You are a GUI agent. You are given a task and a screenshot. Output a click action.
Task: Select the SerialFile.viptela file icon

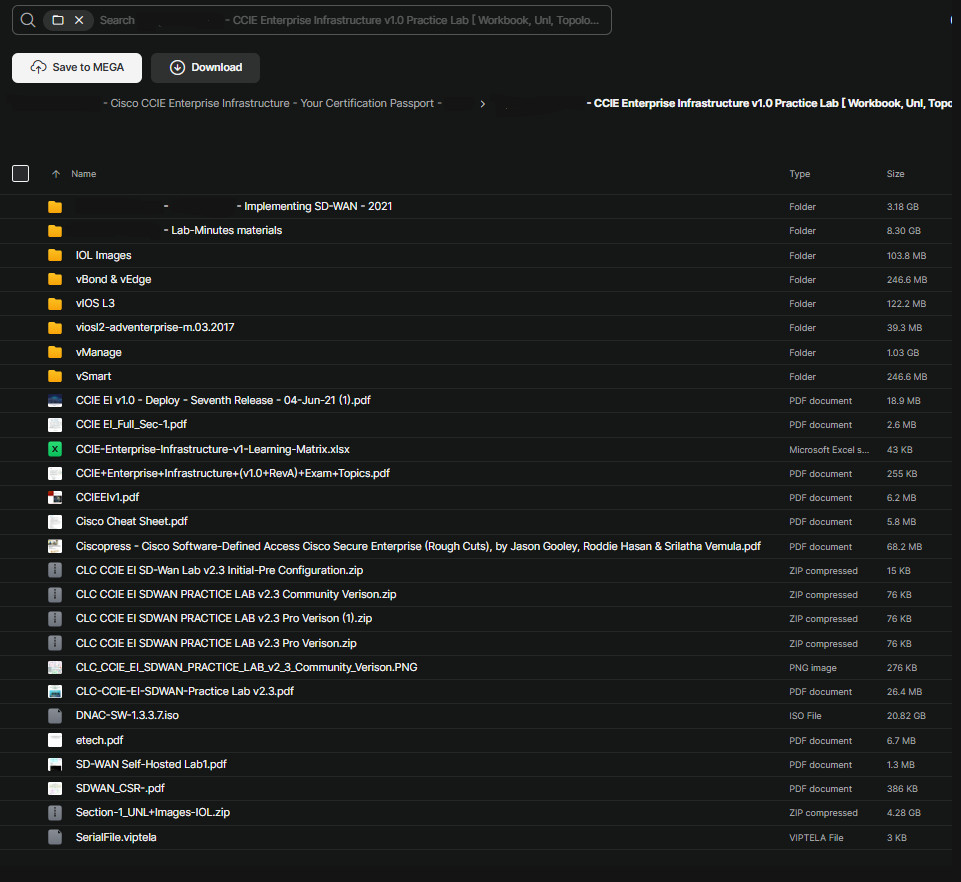click(x=55, y=837)
